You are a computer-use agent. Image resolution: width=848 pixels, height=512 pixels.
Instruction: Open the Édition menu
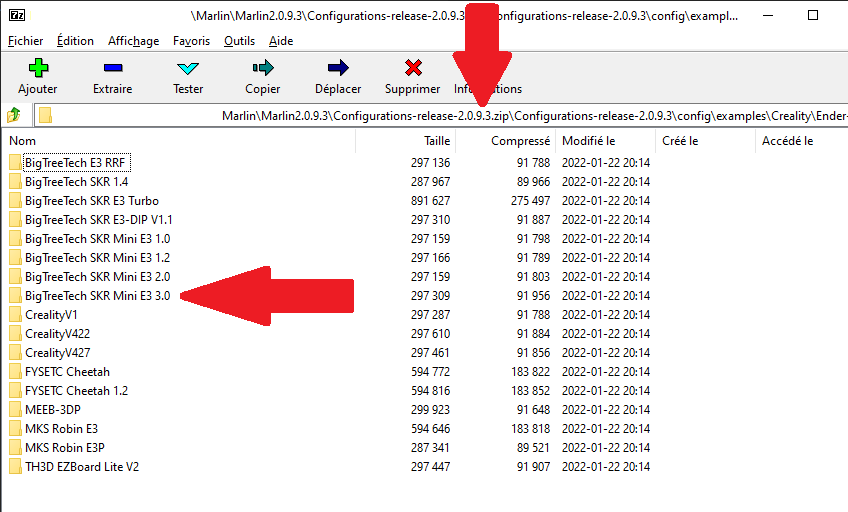75,41
